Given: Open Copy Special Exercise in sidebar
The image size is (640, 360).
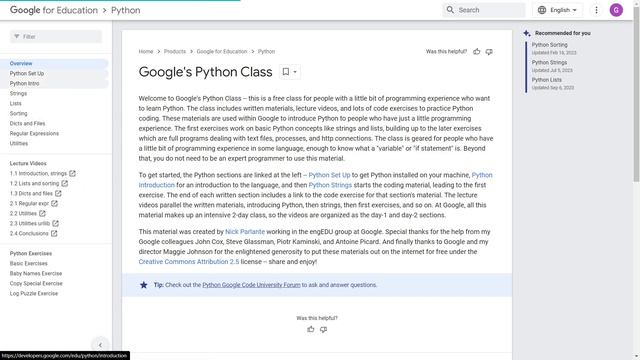Looking at the screenshot, I should (36, 283).
